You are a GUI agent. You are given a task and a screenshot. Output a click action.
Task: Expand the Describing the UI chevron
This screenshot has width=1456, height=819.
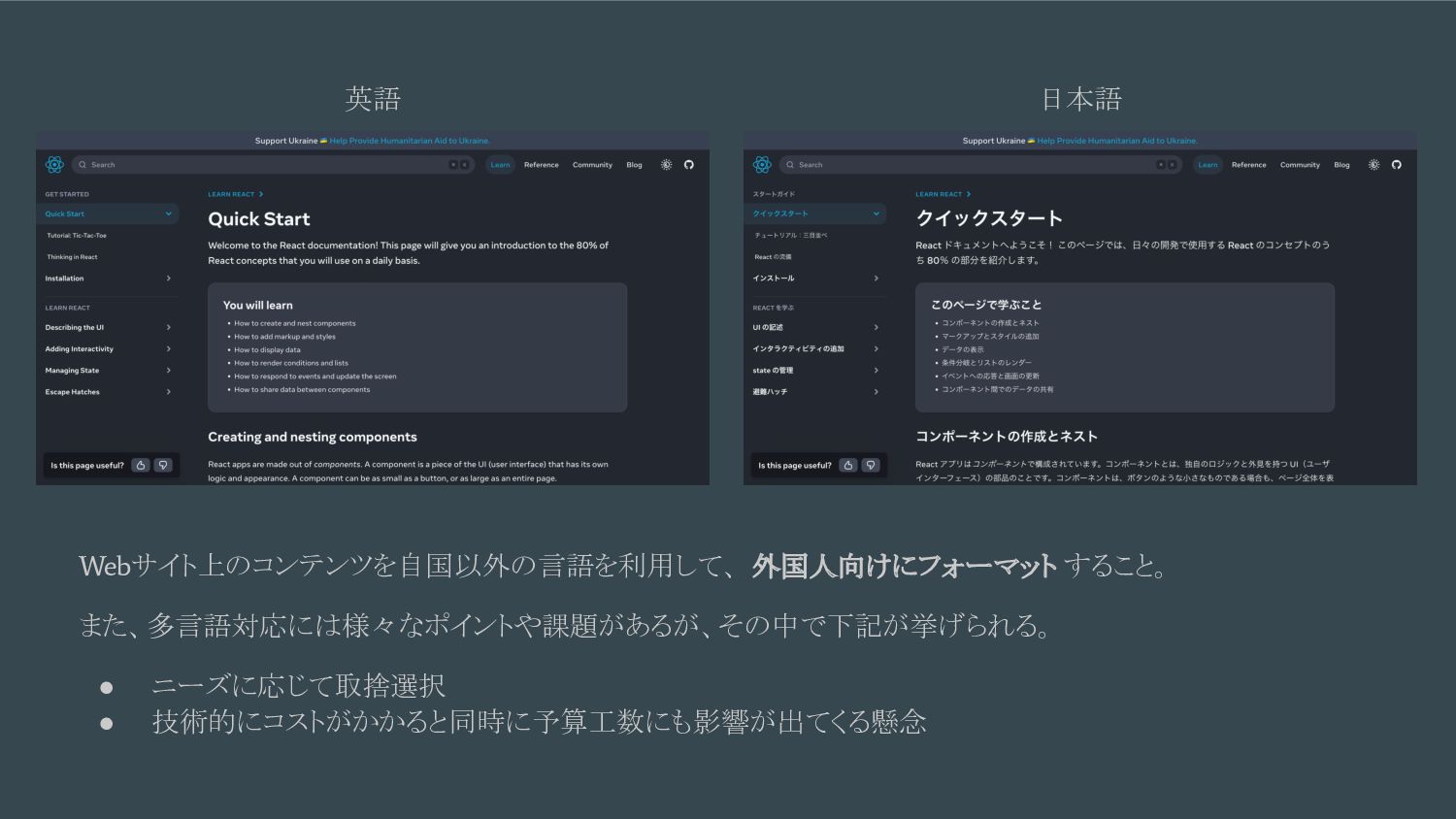click(x=168, y=327)
